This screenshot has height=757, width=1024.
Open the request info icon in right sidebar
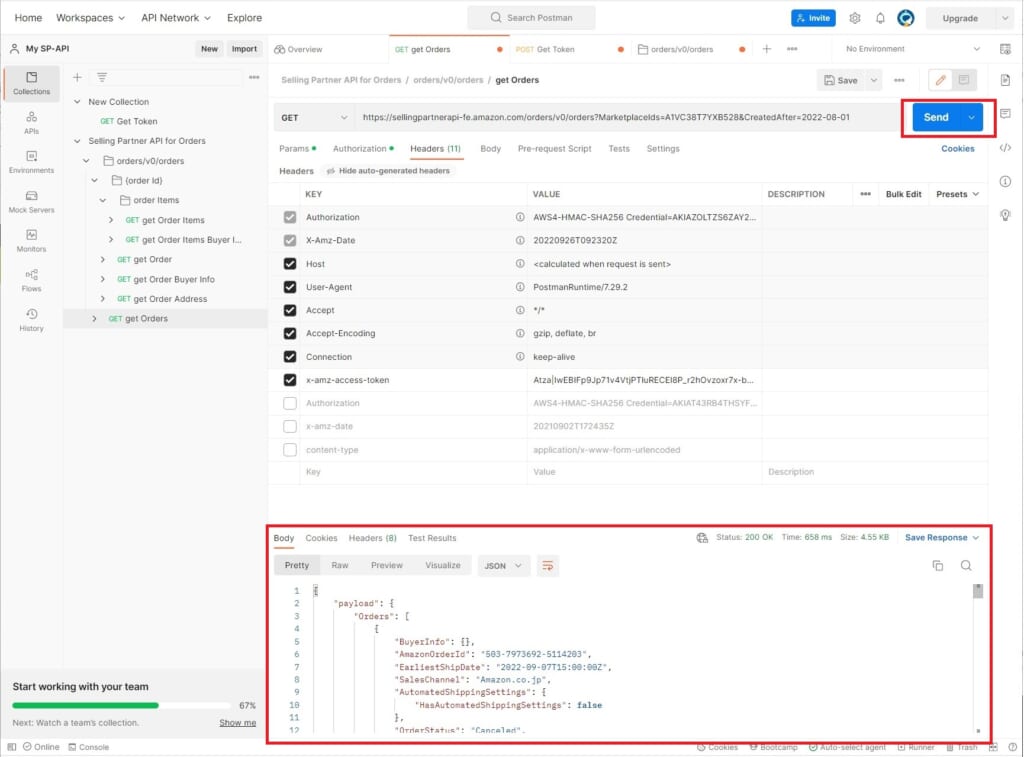pyautogui.click(x=1006, y=182)
